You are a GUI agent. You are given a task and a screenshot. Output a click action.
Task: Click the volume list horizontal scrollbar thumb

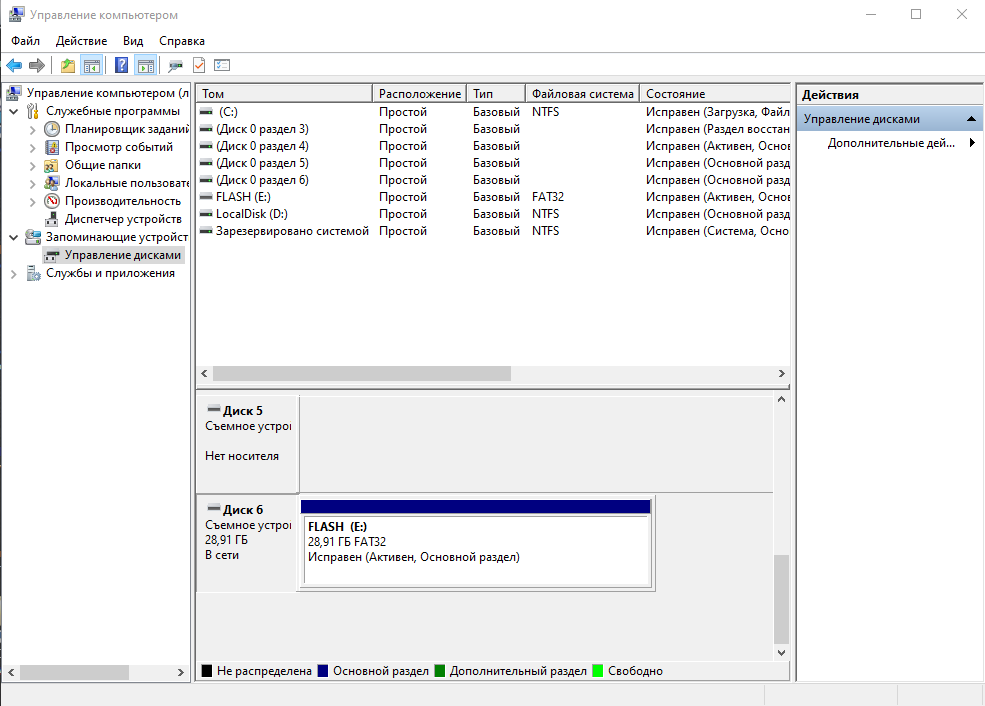click(x=361, y=373)
